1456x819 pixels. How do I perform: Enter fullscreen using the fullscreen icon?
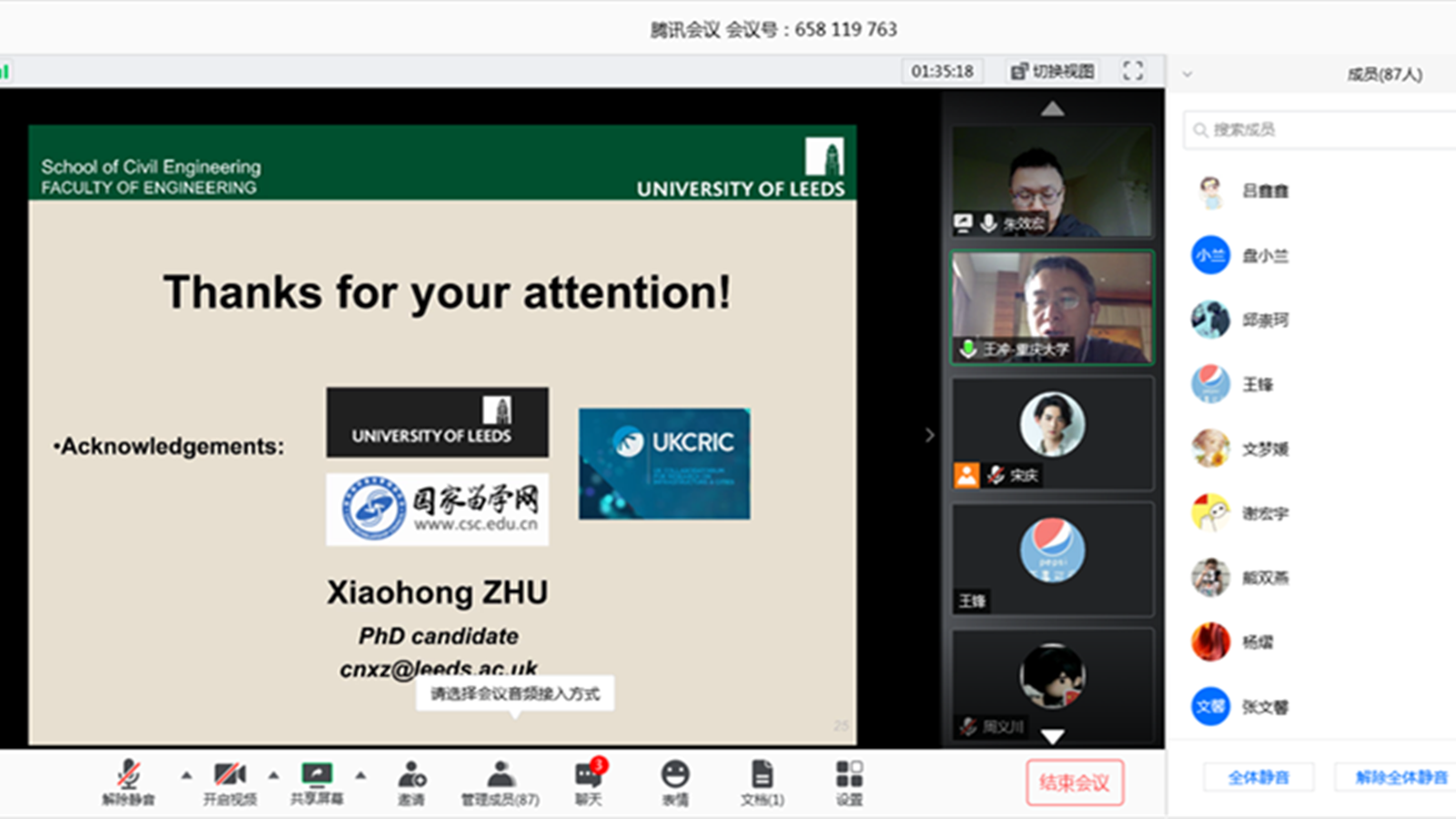click(x=1132, y=71)
